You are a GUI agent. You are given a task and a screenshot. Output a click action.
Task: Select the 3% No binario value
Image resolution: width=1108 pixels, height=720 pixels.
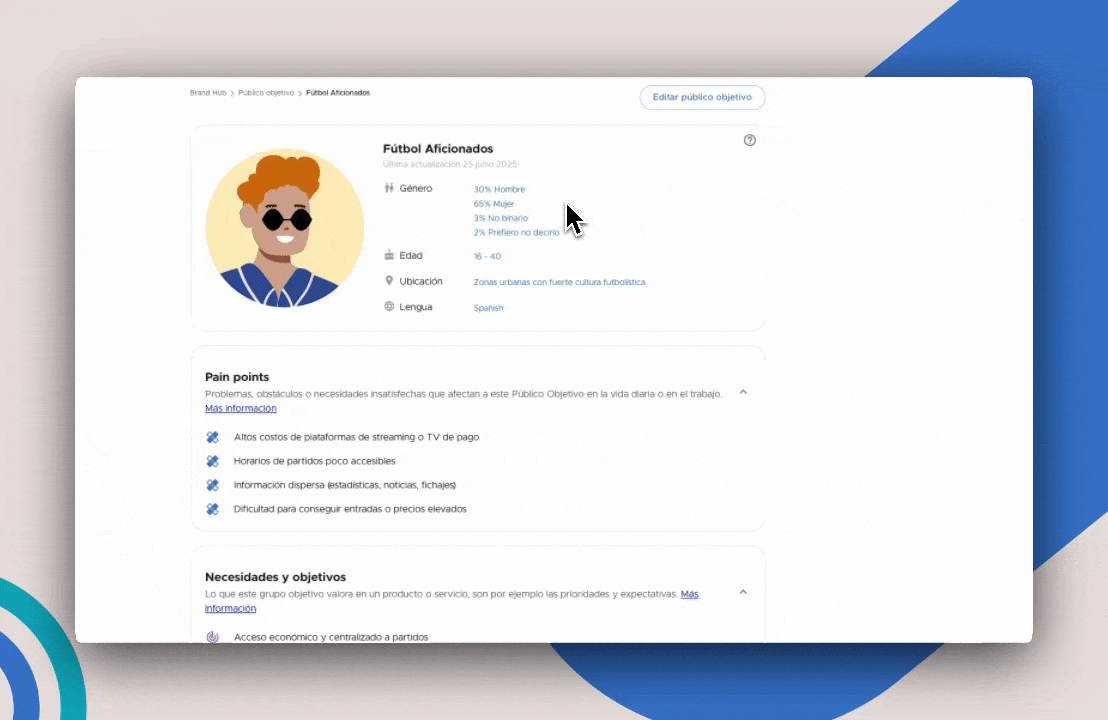[500, 218]
